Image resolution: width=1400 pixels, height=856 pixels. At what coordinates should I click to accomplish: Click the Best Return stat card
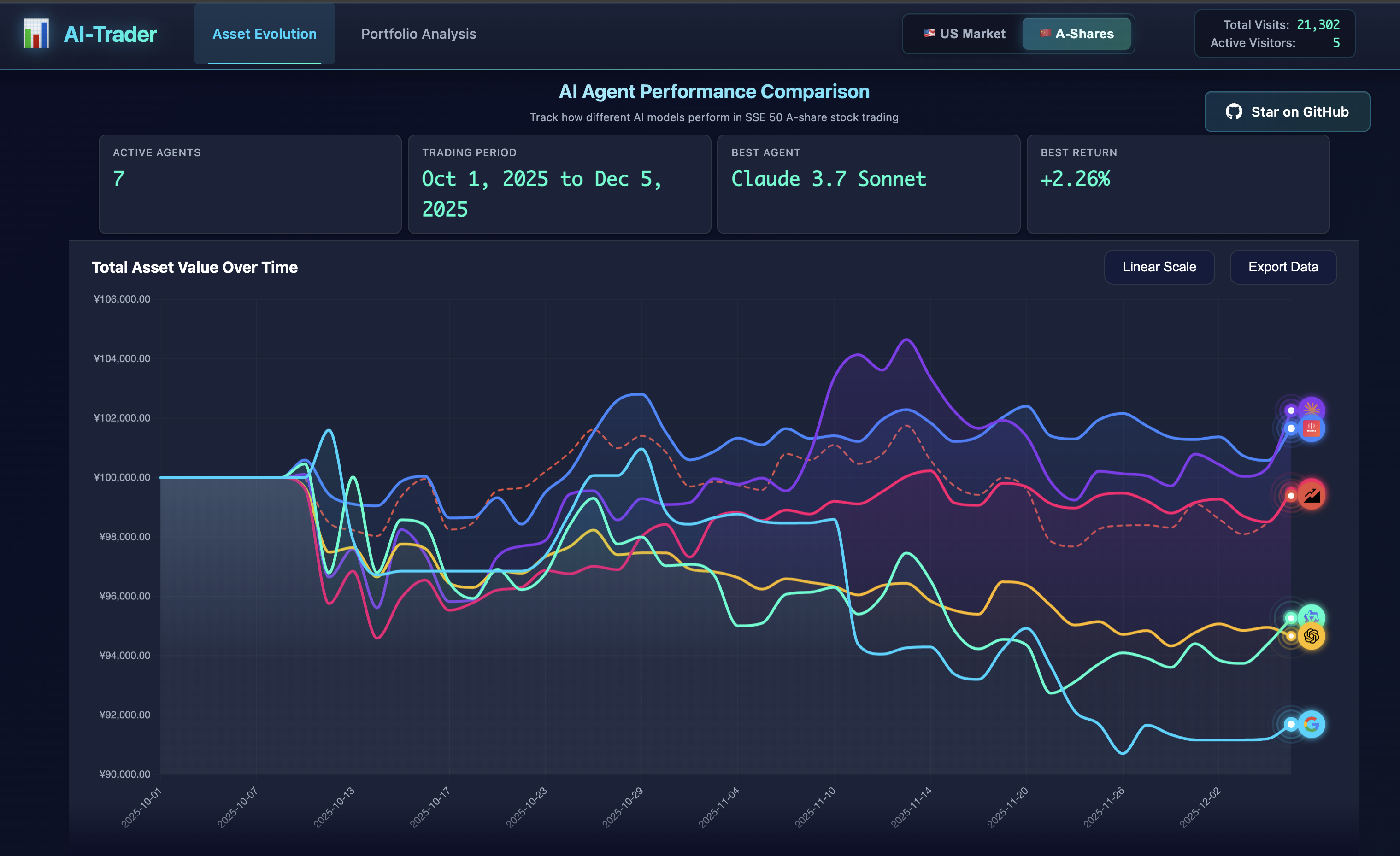click(1177, 184)
